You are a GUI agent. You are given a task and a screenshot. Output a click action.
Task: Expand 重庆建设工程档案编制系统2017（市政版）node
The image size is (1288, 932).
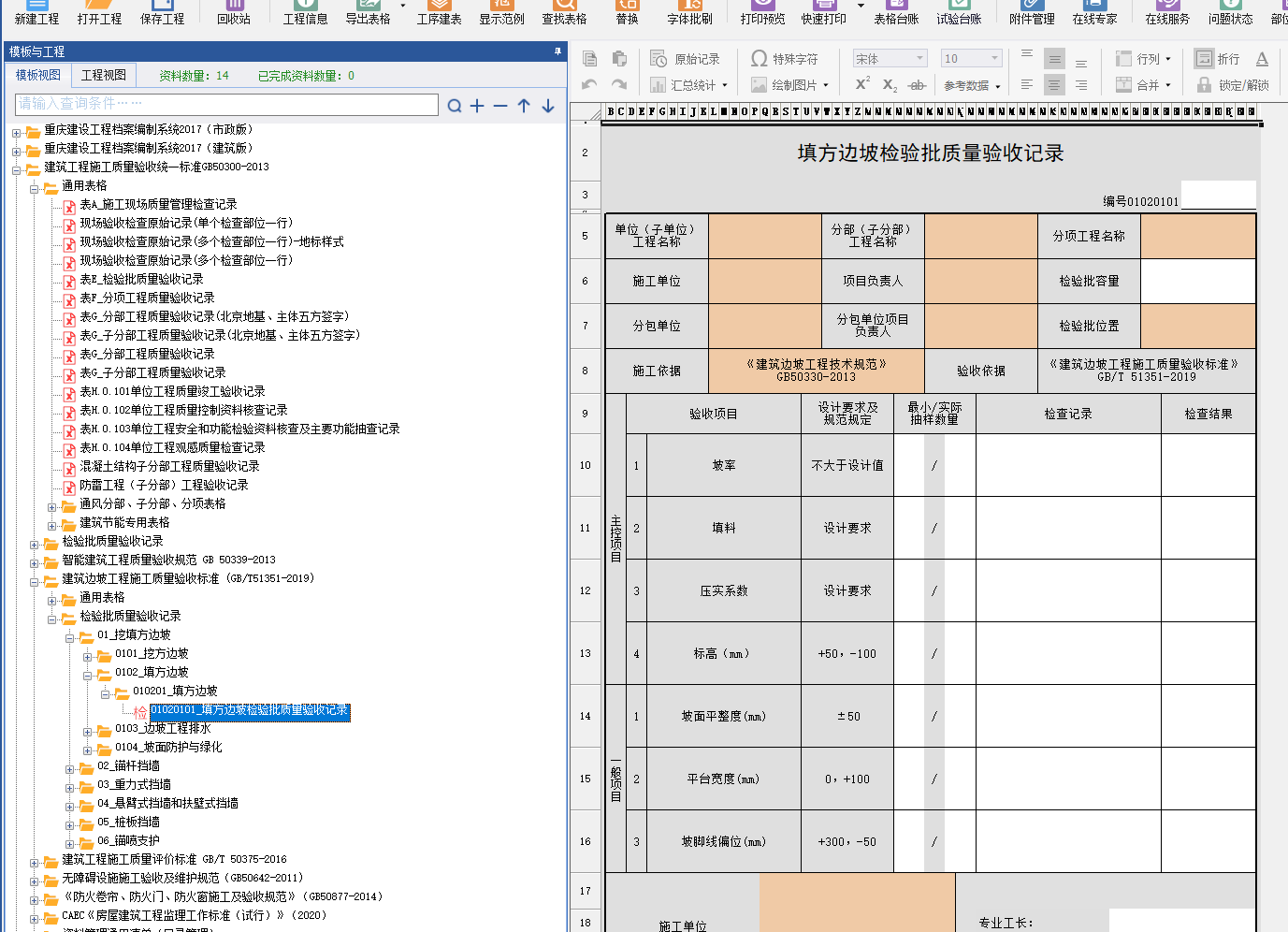click(x=16, y=133)
